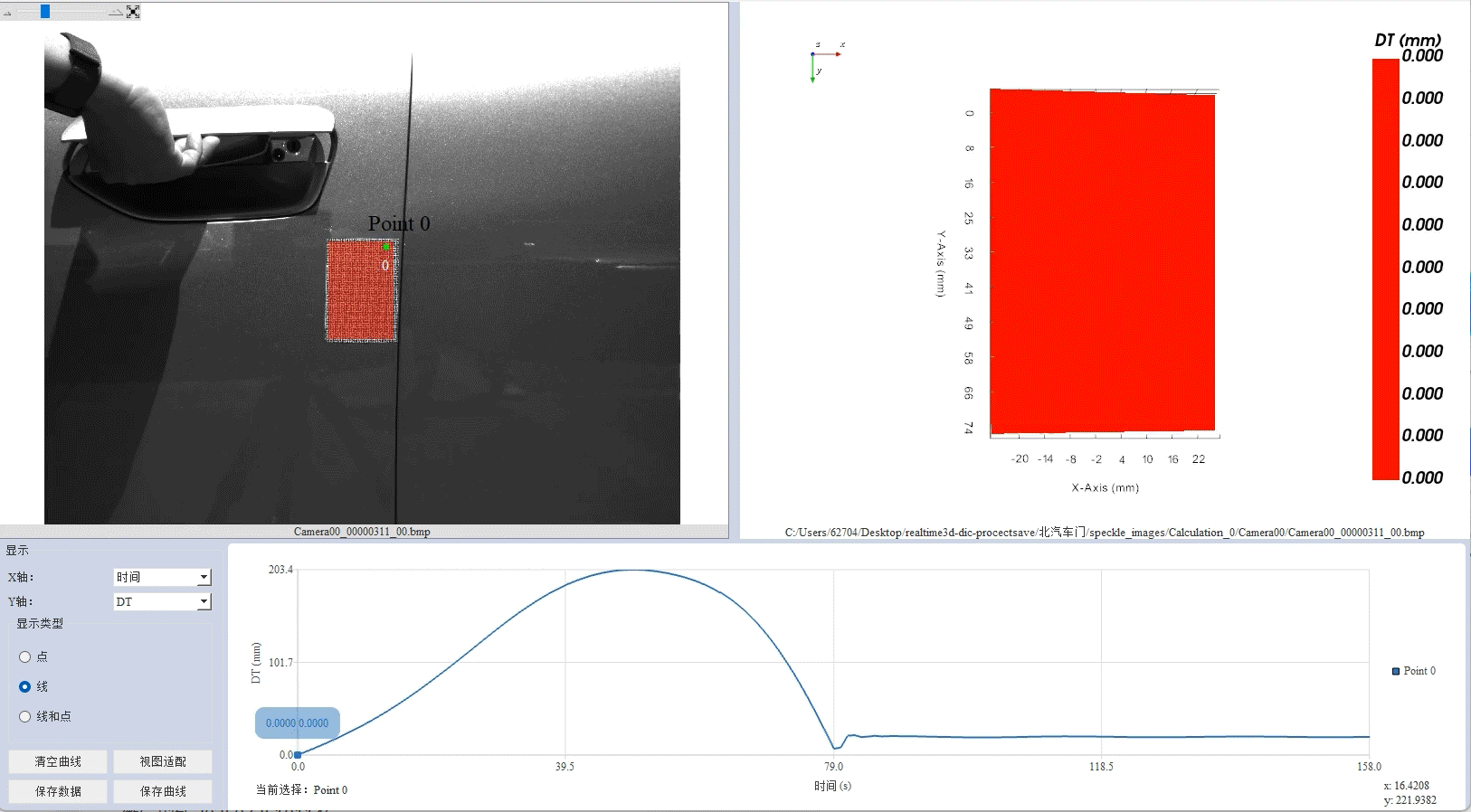
Task: Click the zoom out small mountain icon
Action: [7, 13]
